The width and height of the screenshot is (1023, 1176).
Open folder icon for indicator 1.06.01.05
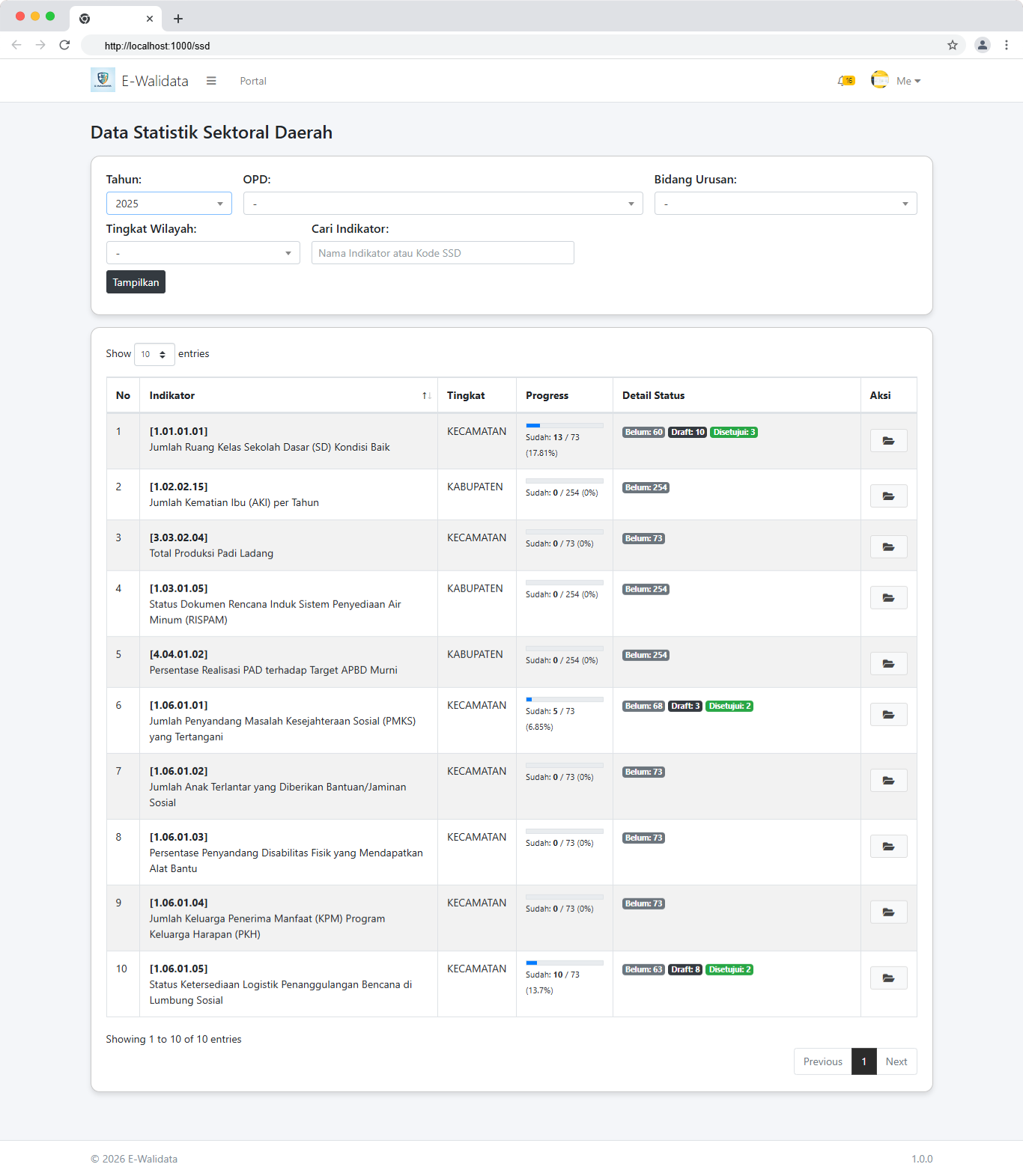coord(888,978)
